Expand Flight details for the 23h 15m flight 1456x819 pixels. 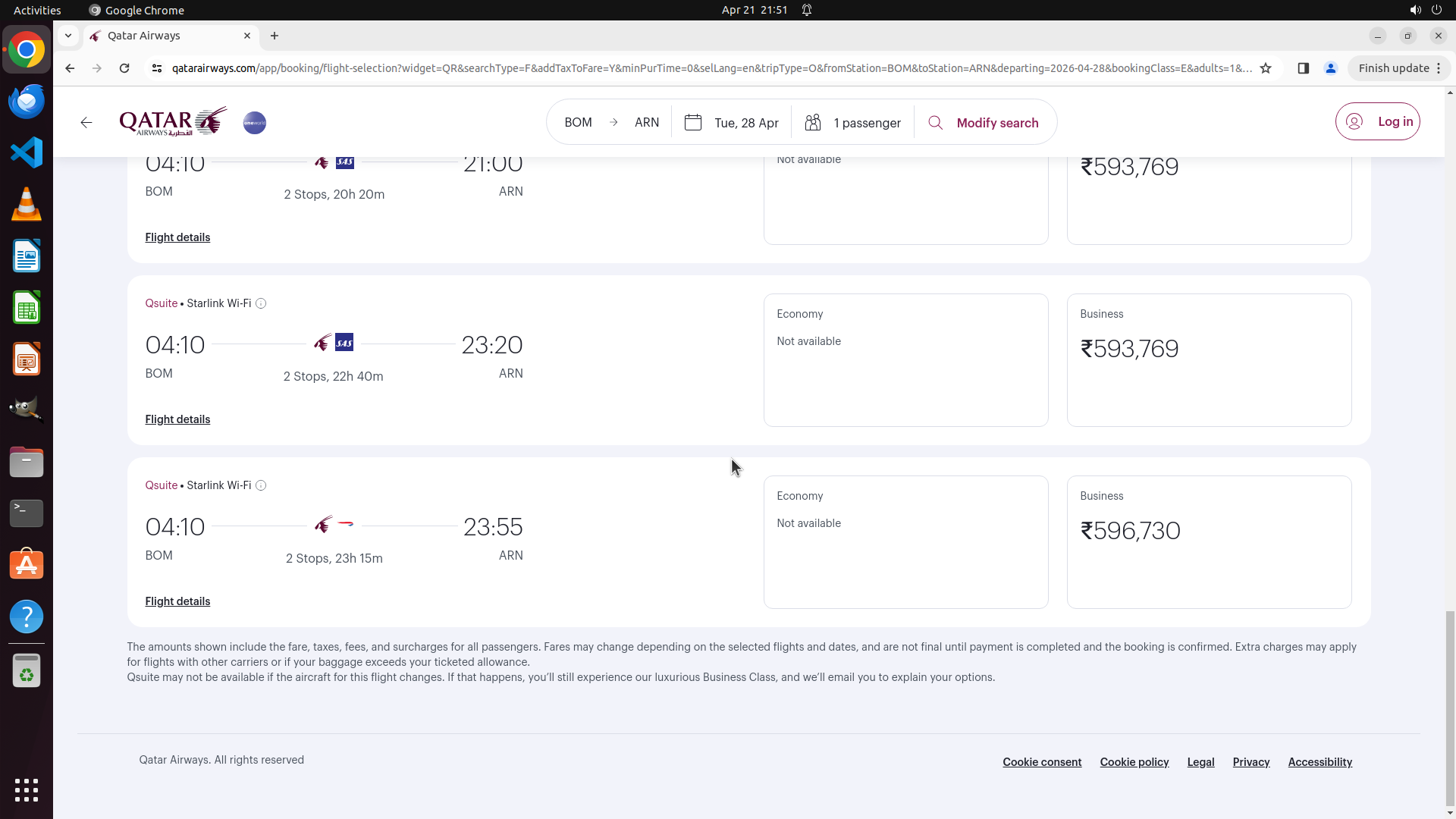coord(177,601)
